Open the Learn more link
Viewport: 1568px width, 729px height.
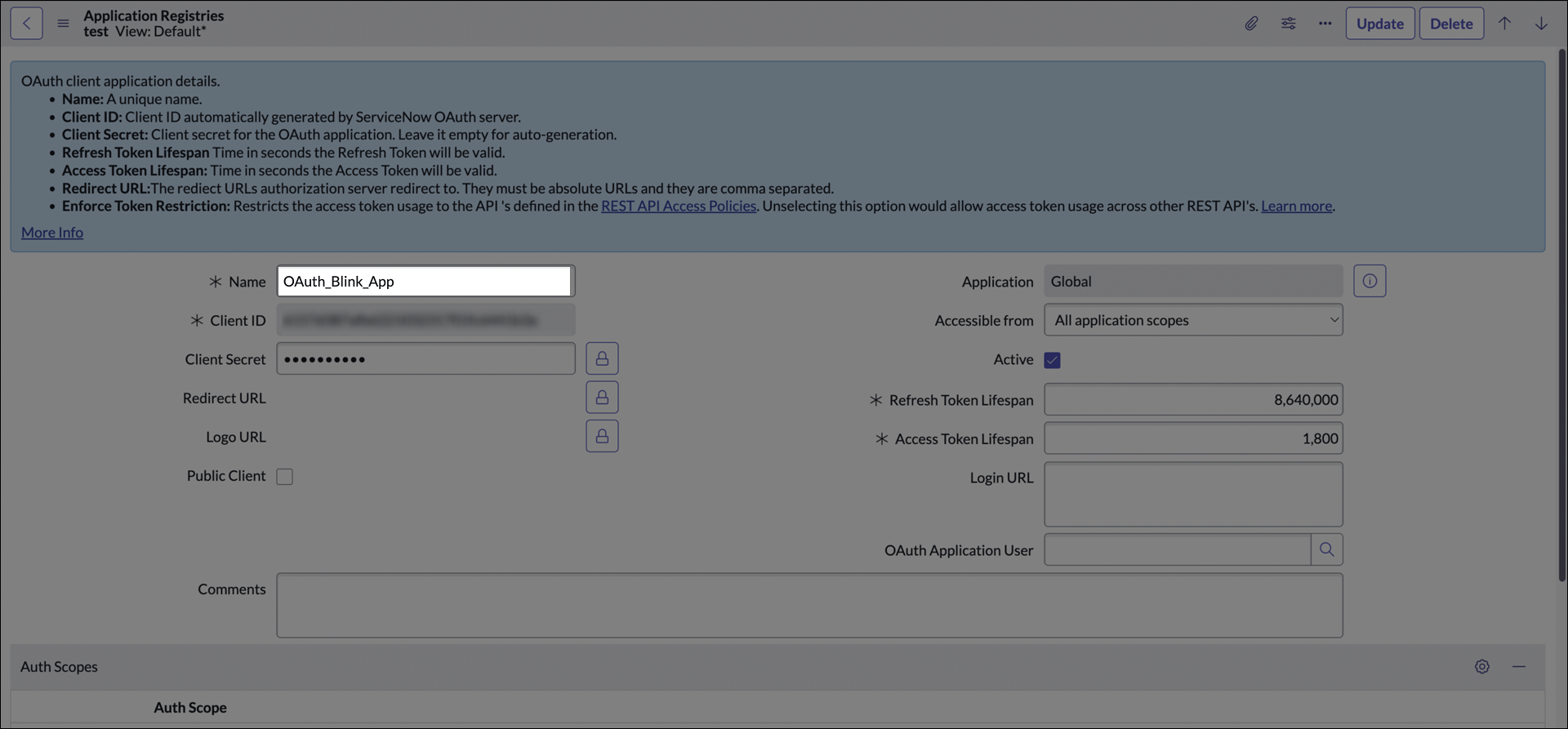[x=1296, y=206]
